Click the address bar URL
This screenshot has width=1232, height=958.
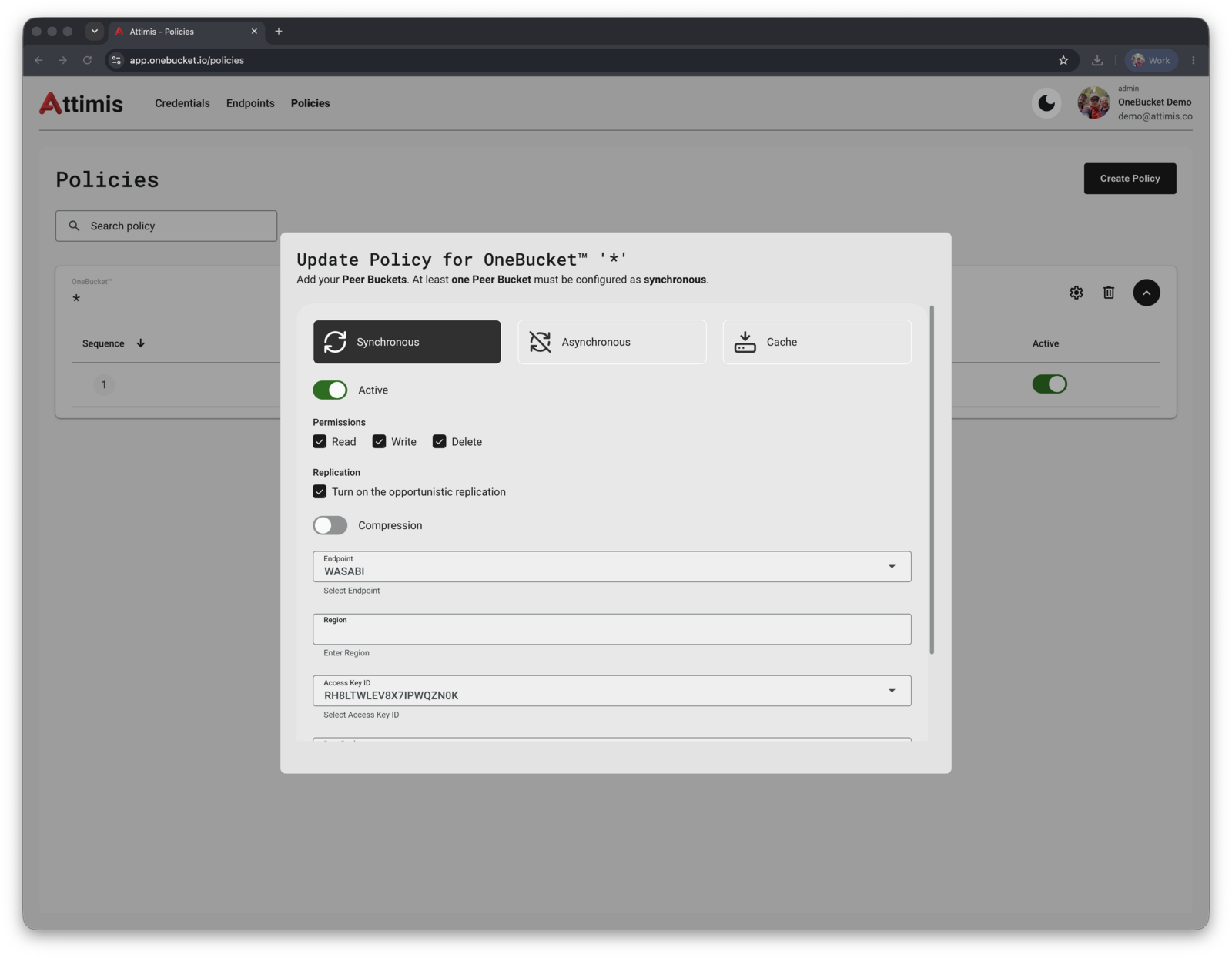186,60
